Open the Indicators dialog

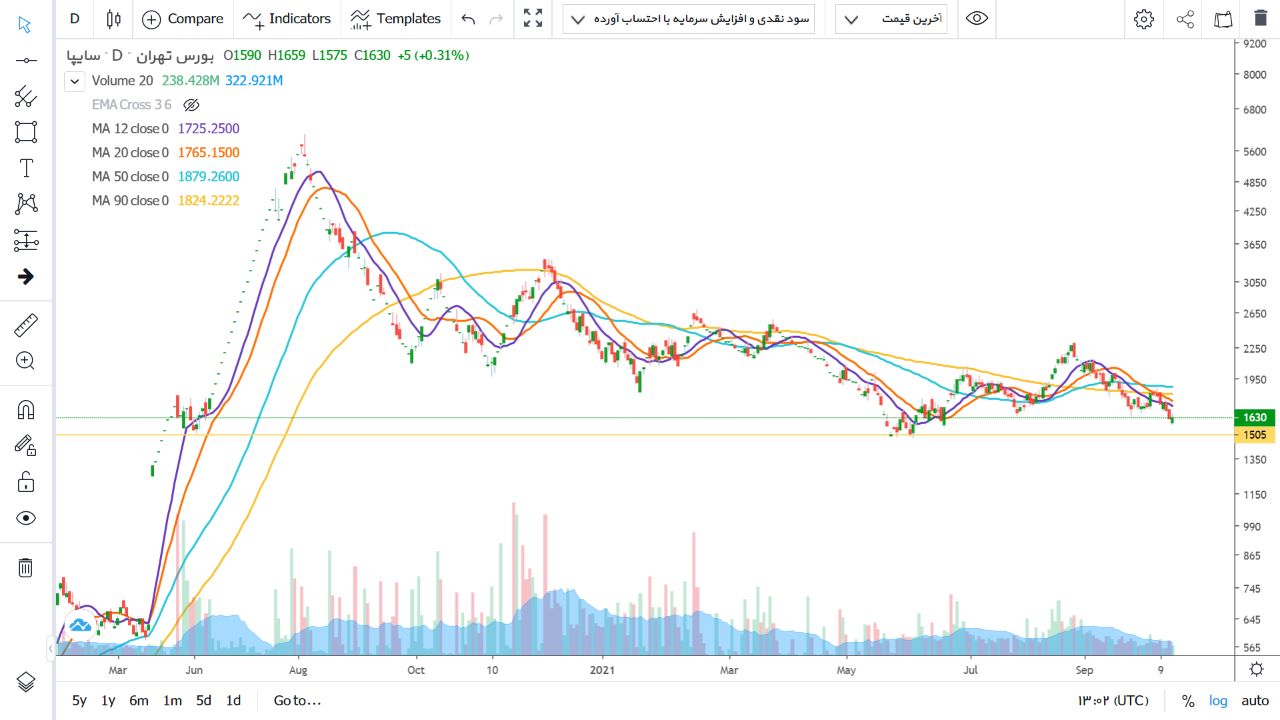(x=287, y=18)
